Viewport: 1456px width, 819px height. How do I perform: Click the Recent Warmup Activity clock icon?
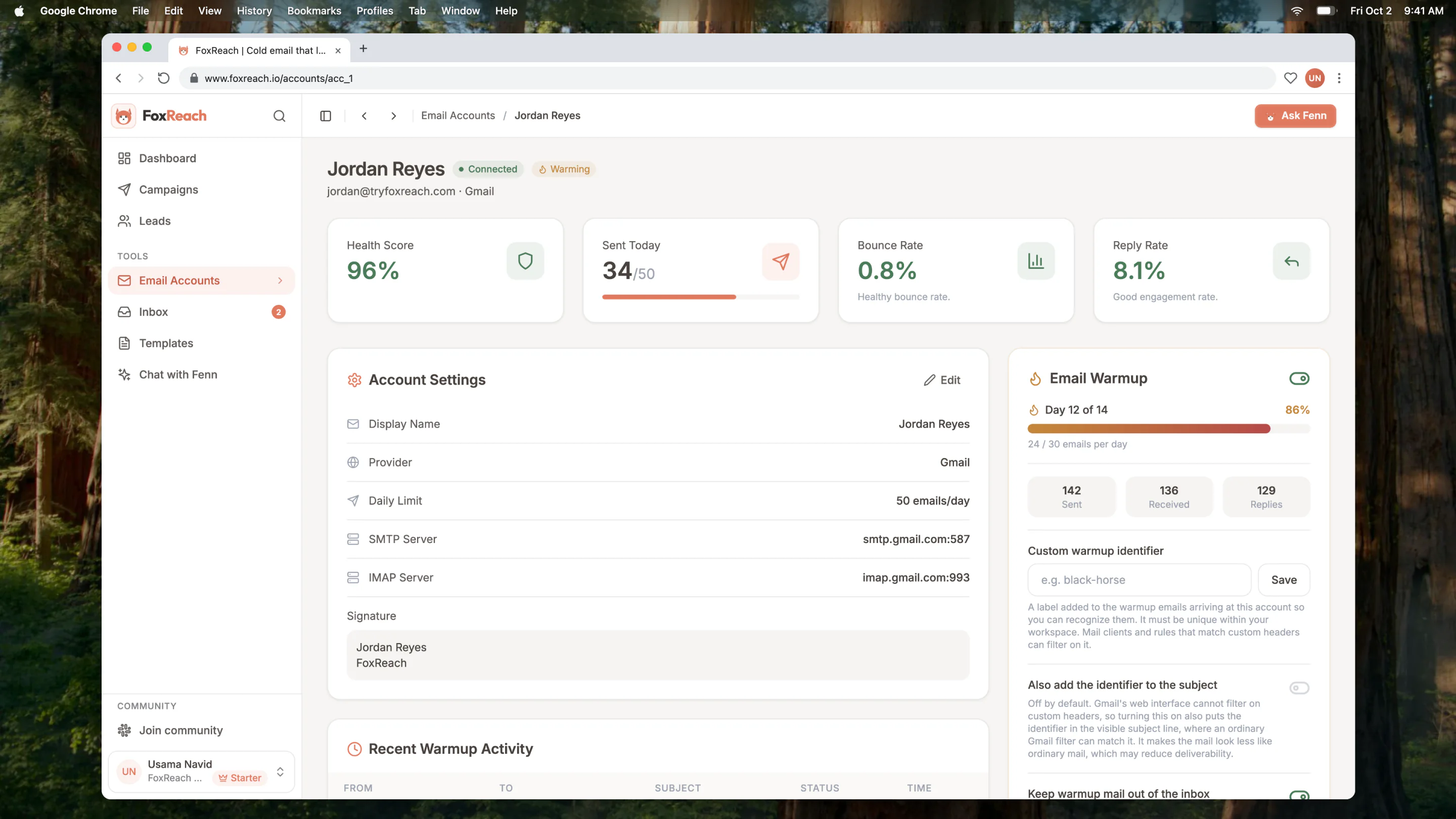pos(354,749)
